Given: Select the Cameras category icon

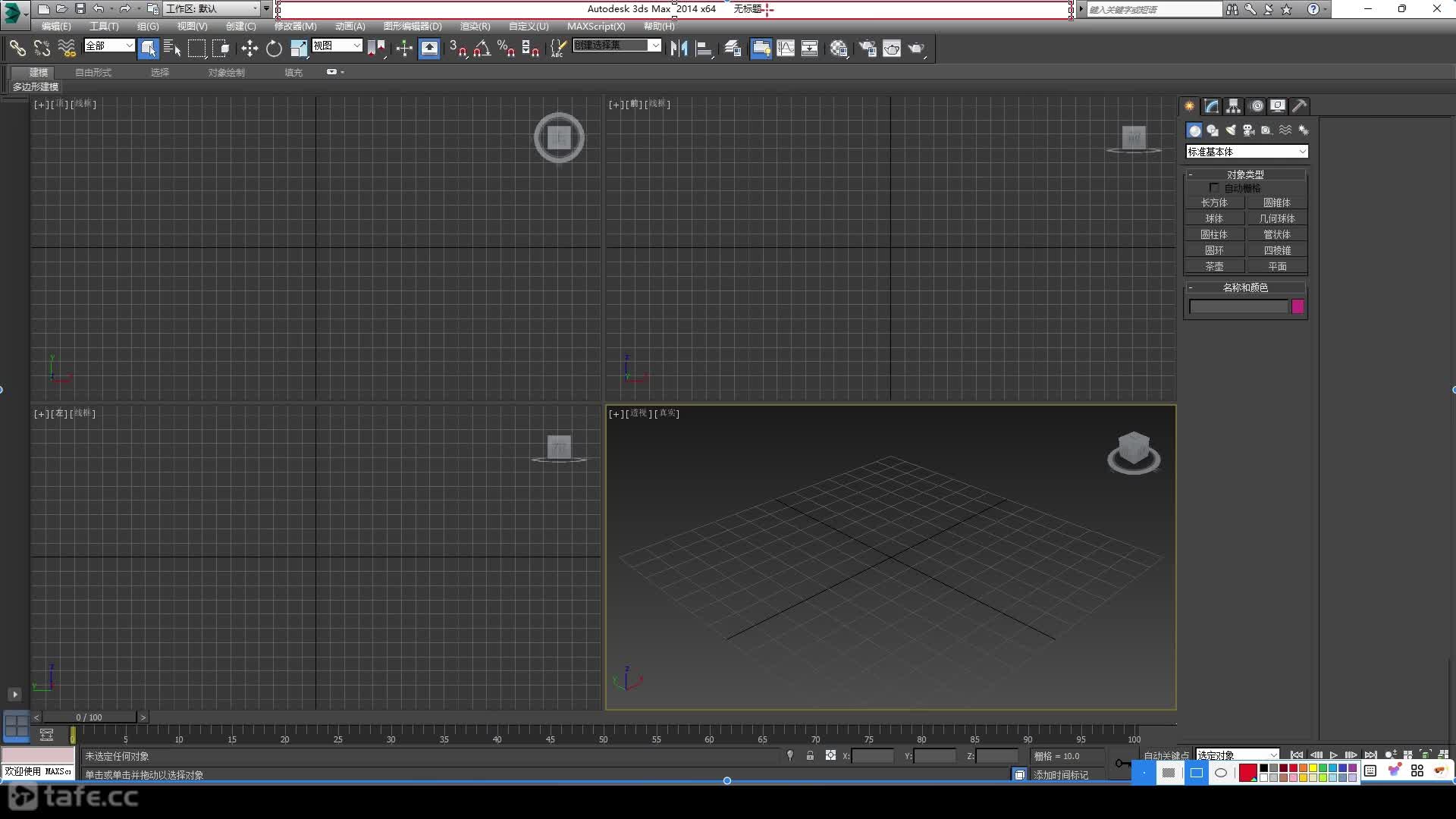Looking at the screenshot, I should 1249,130.
